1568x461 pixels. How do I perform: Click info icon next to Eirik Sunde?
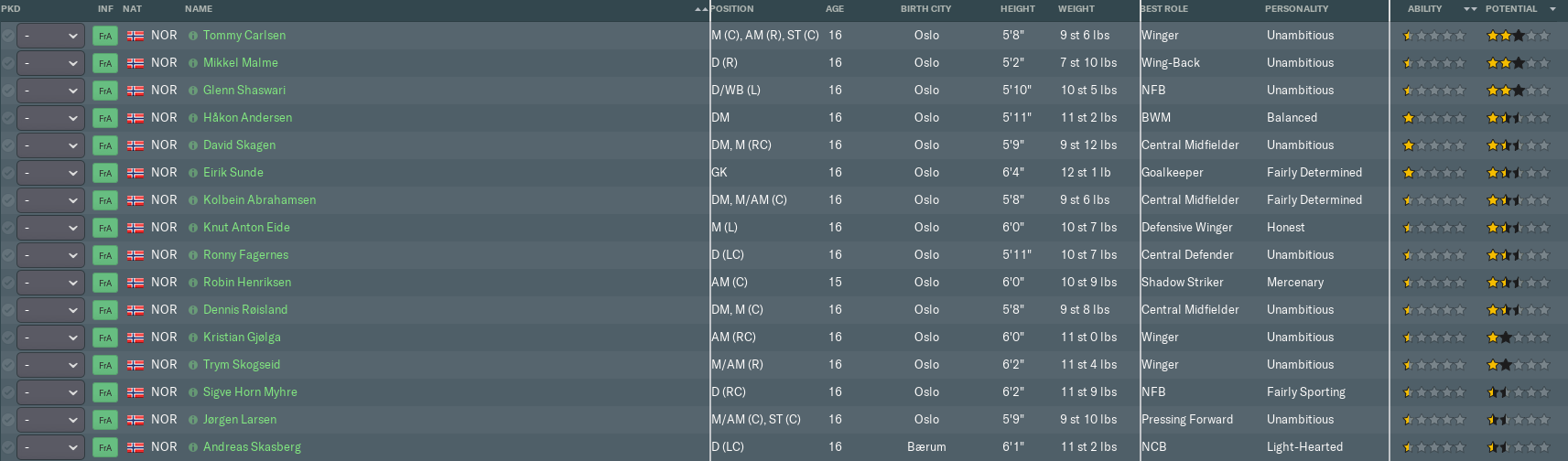[x=193, y=173]
